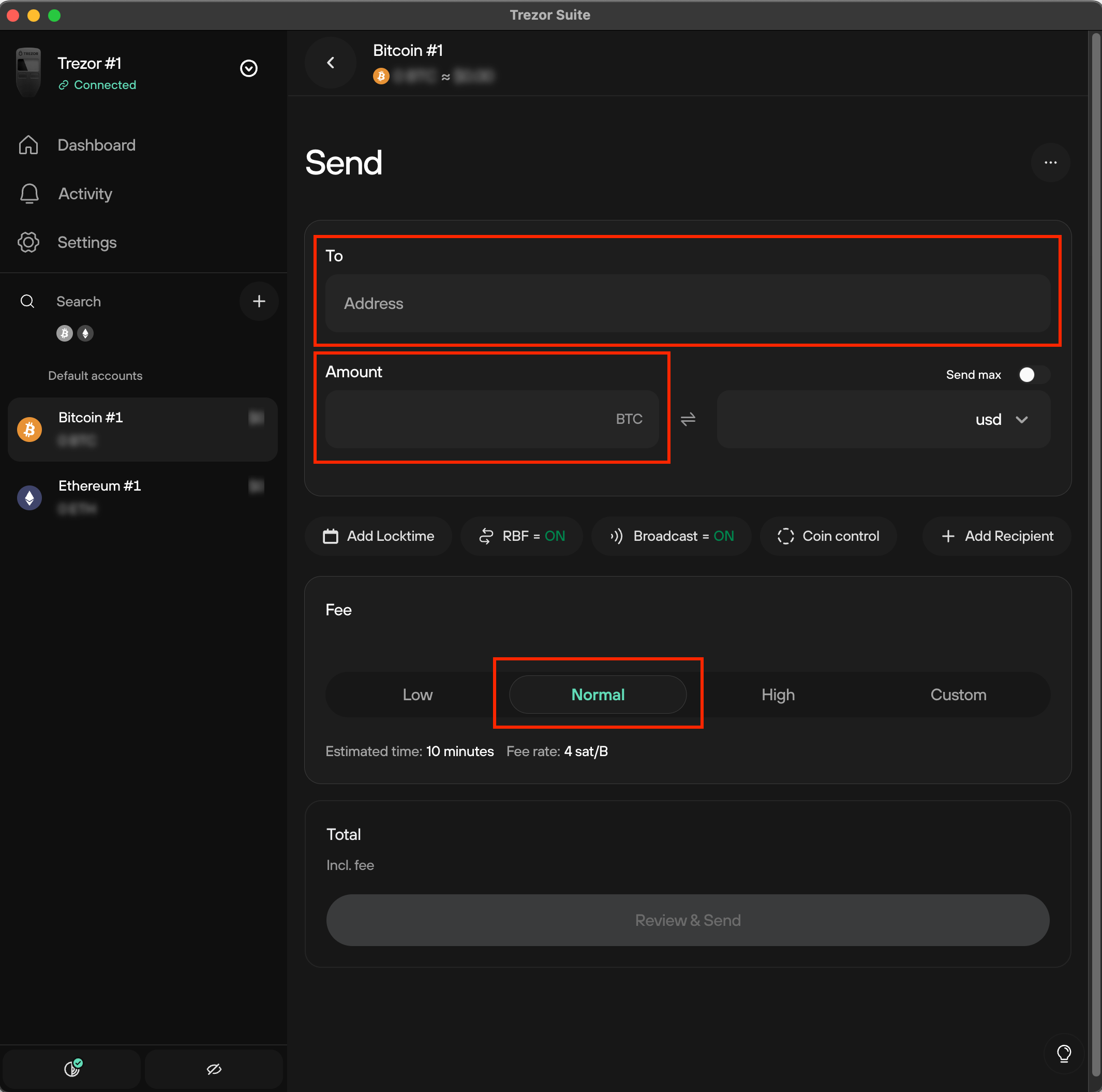Select the High fee tab

pyautogui.click(x=778, y=695)
